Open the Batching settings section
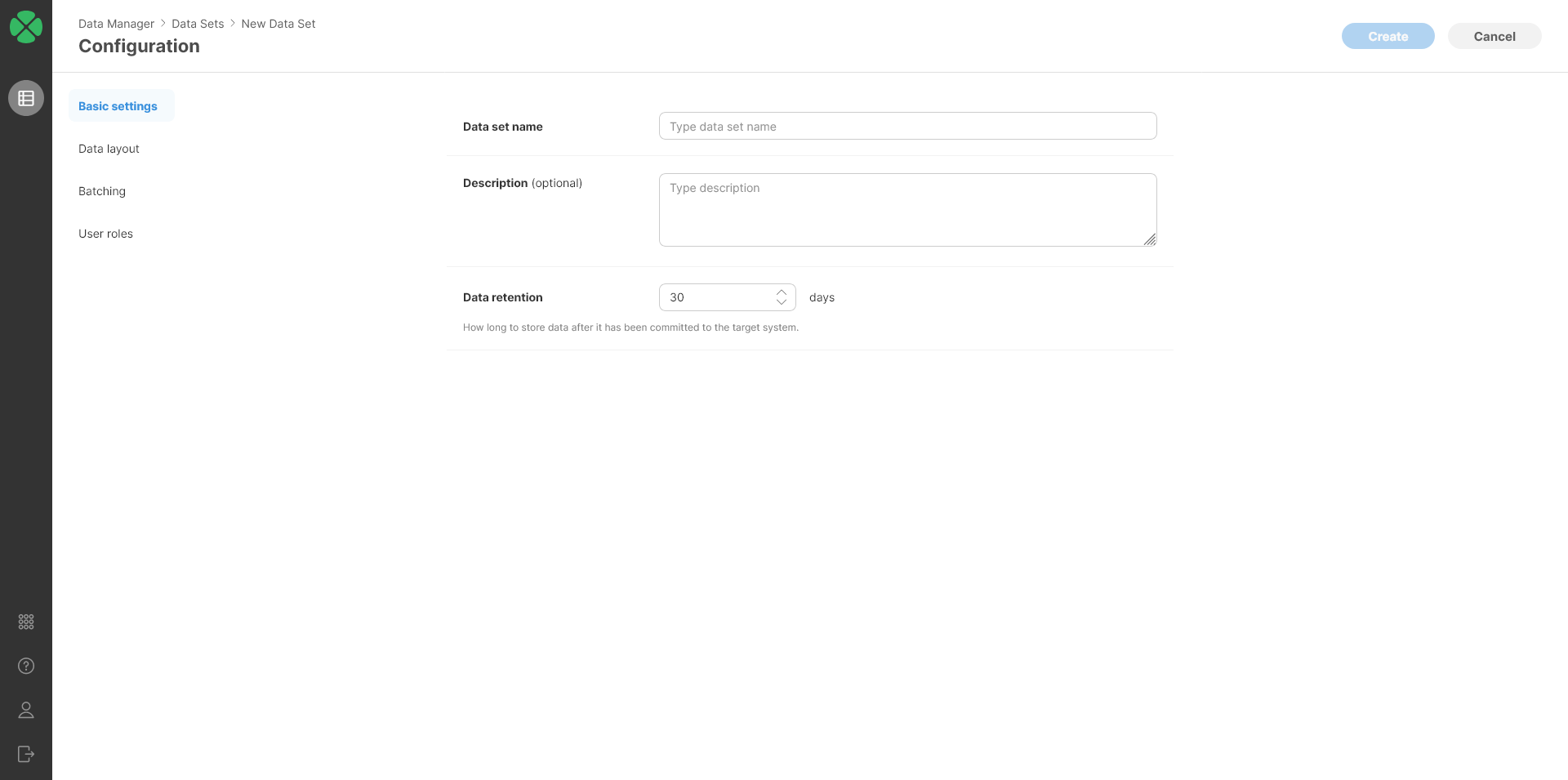This screenshot has width=1568, height=780. pyautogui.click(x=102, y=191)
